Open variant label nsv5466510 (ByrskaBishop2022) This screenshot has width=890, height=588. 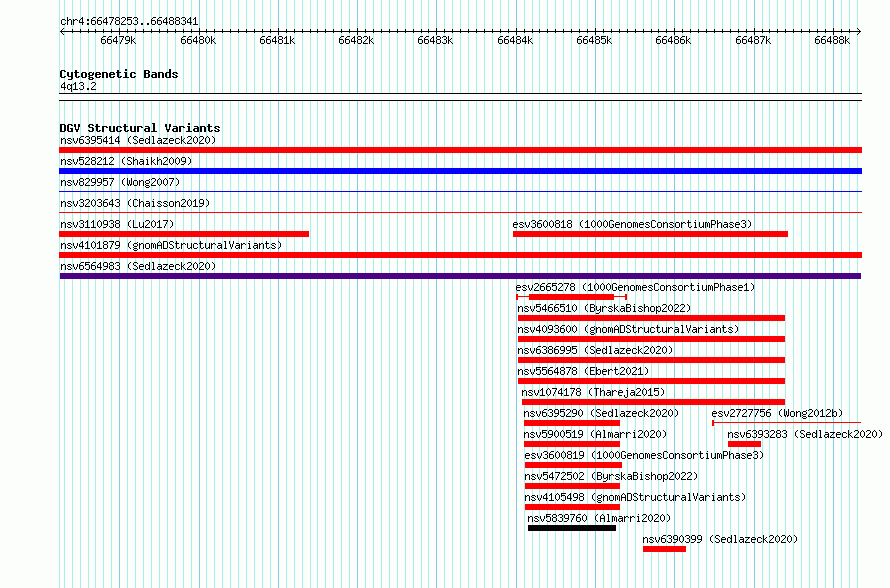pyautogui.click(x=604, y=308)
